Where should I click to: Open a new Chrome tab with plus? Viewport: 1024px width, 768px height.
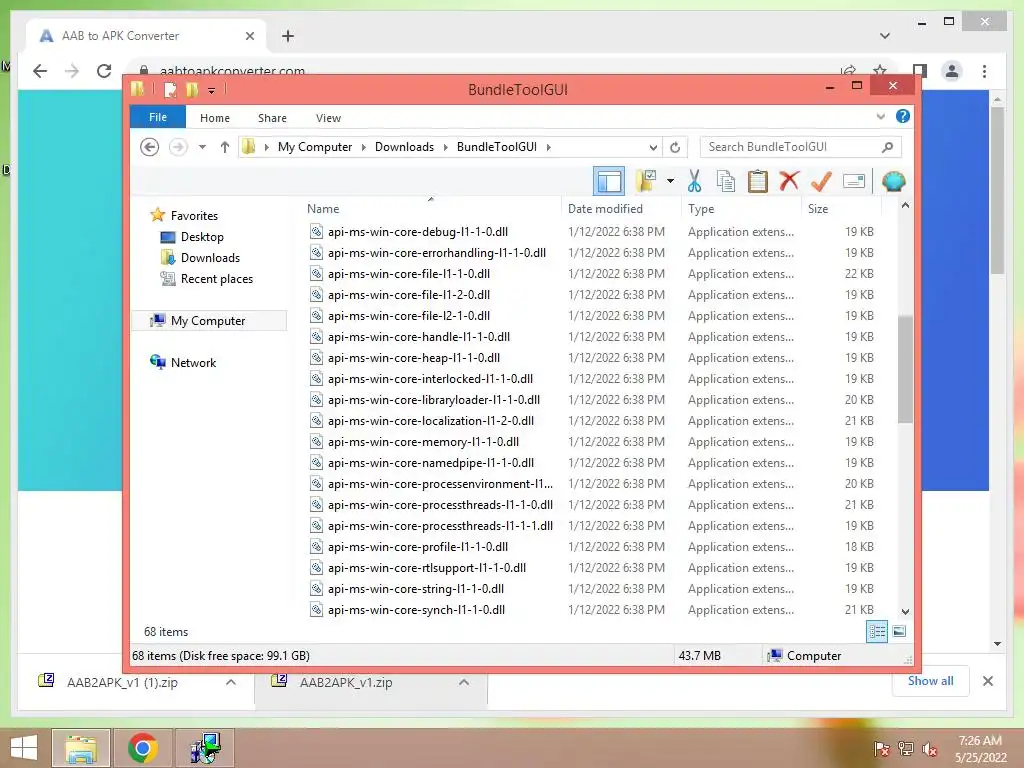click(x=288, y=36)
